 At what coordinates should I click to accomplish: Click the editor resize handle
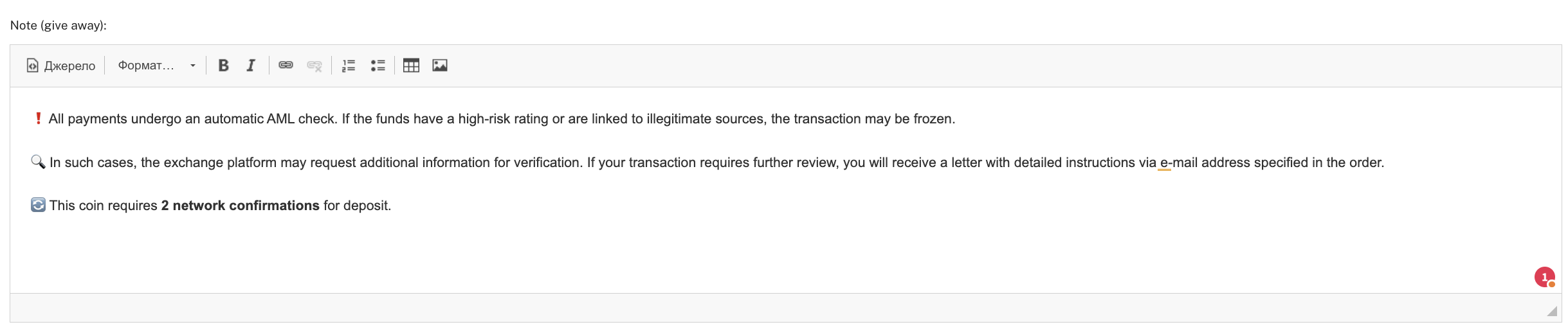point(1552,312)
